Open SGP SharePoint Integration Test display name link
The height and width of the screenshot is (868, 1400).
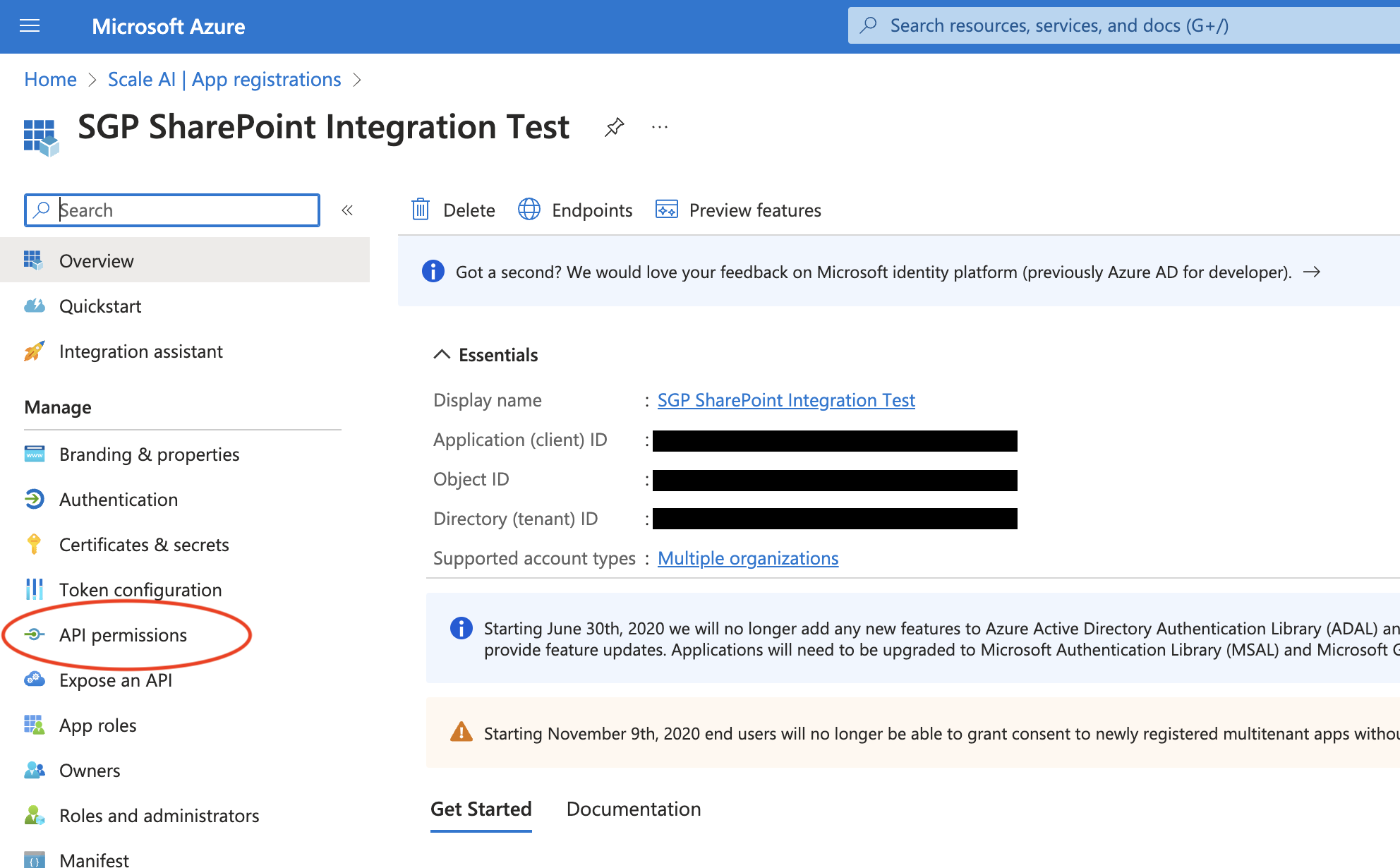(x=785, y=400)
